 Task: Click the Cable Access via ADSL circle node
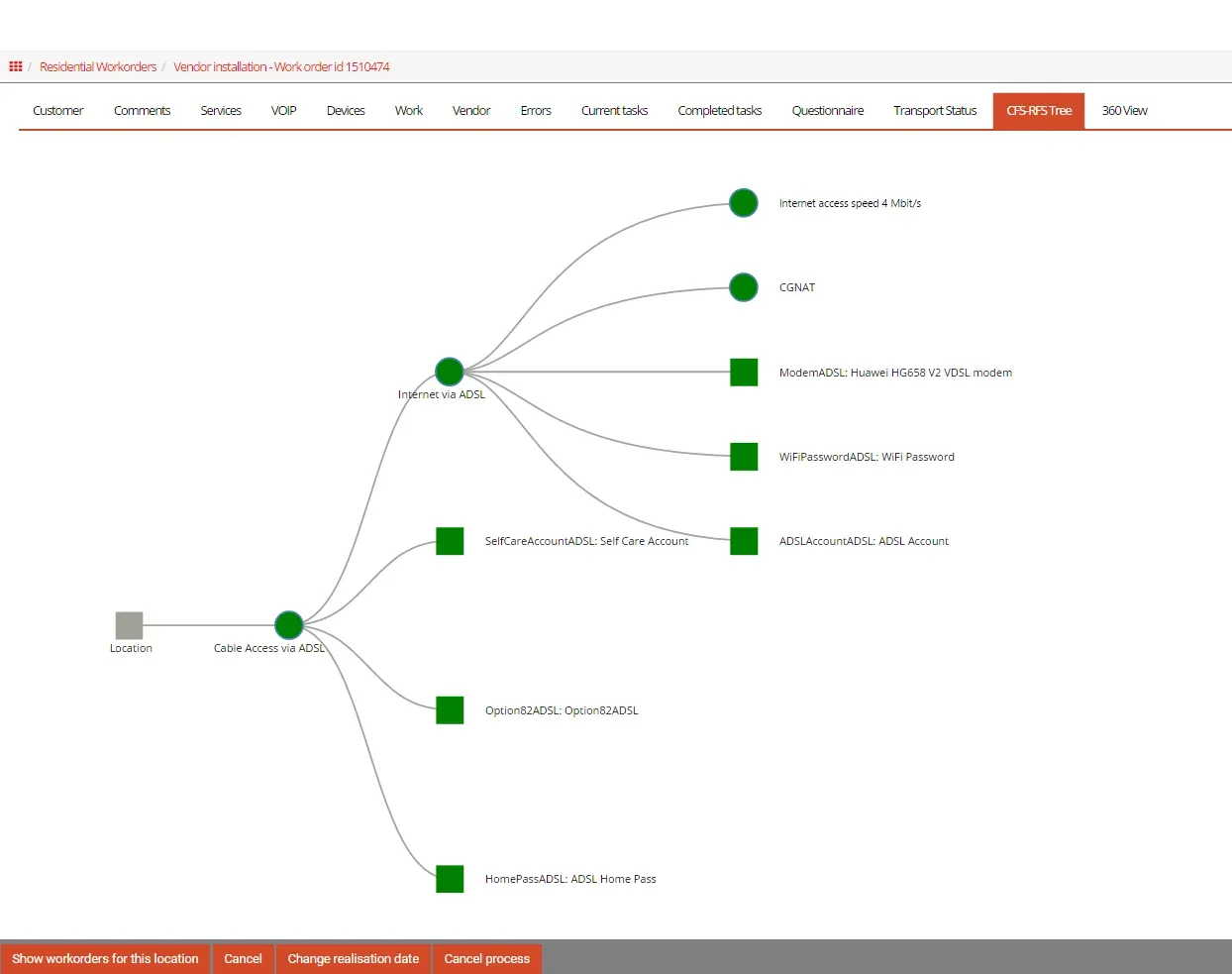click(288, 625)
